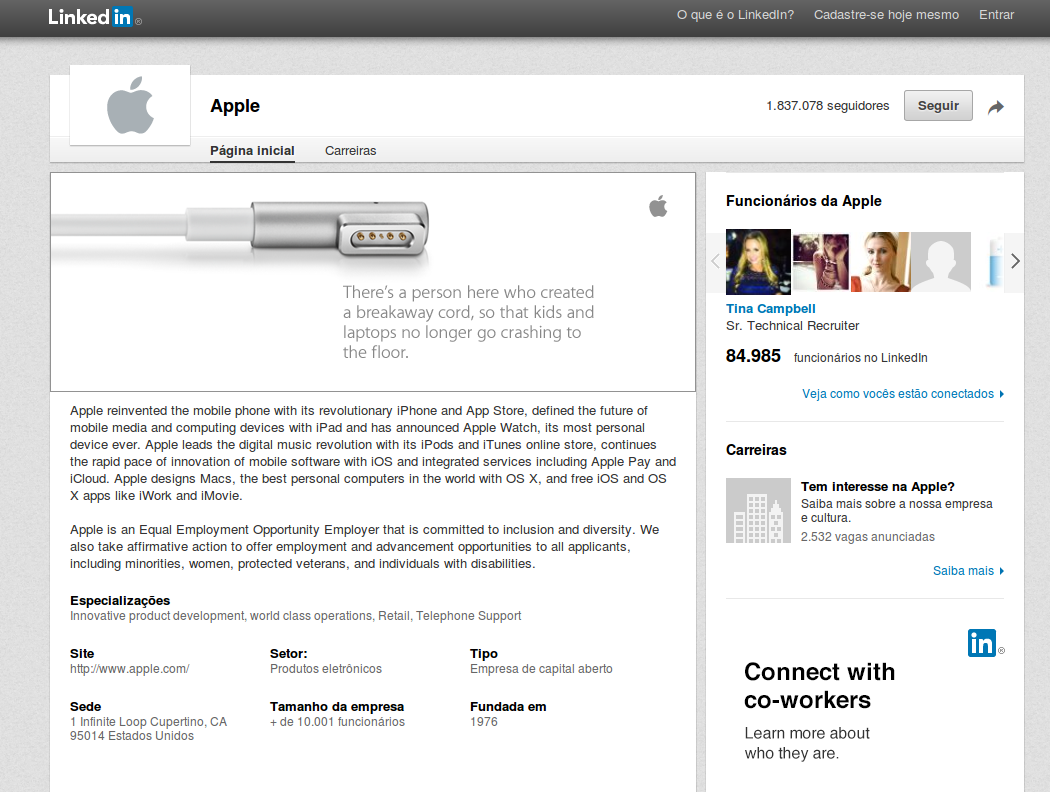Click 'Veja como vocês estão conectados'
1050x792 pixels.
tap(903, 394)
